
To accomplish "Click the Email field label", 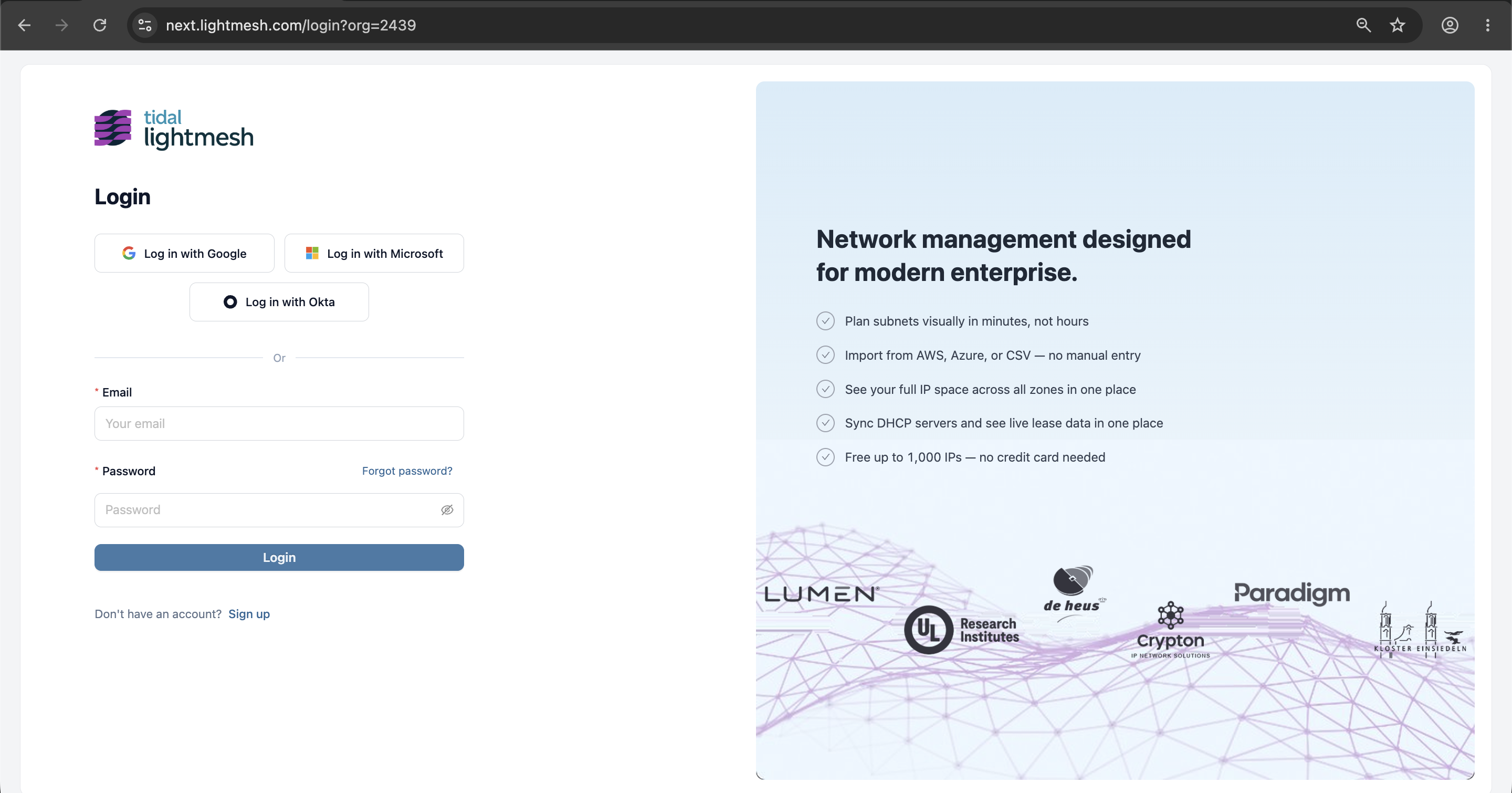I will [117, 393].
